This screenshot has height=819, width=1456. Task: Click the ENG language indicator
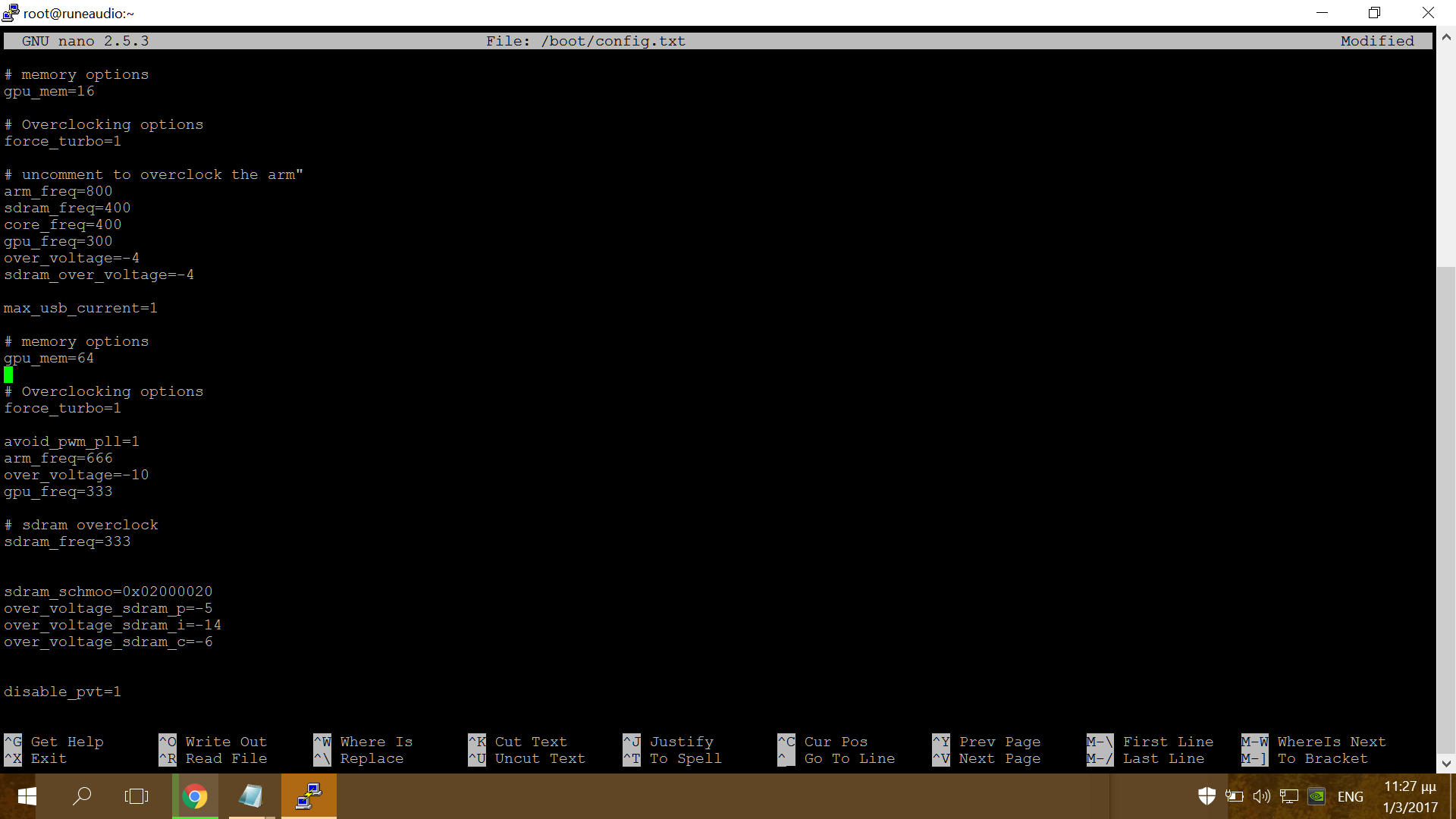pos(1350,796)
